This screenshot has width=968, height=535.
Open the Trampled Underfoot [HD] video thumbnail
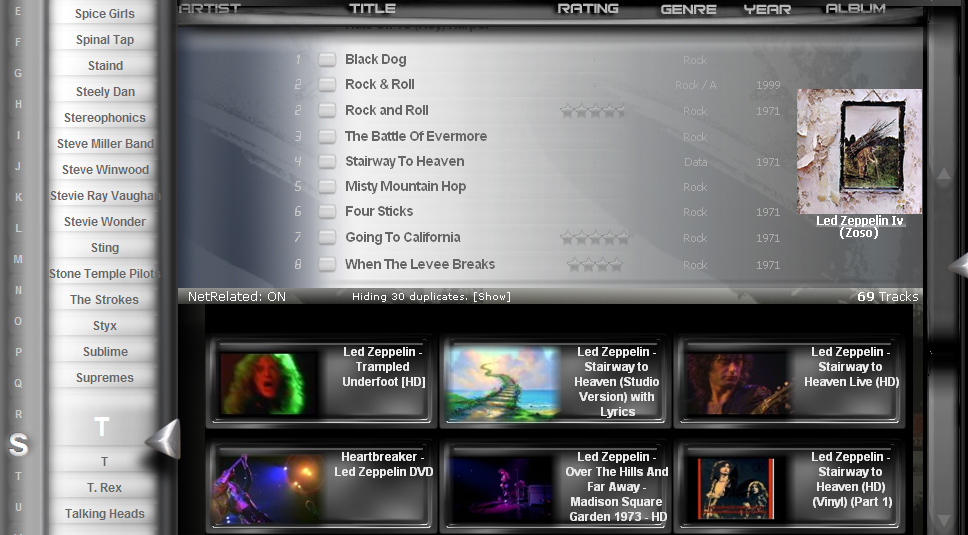tap(262, 383)
